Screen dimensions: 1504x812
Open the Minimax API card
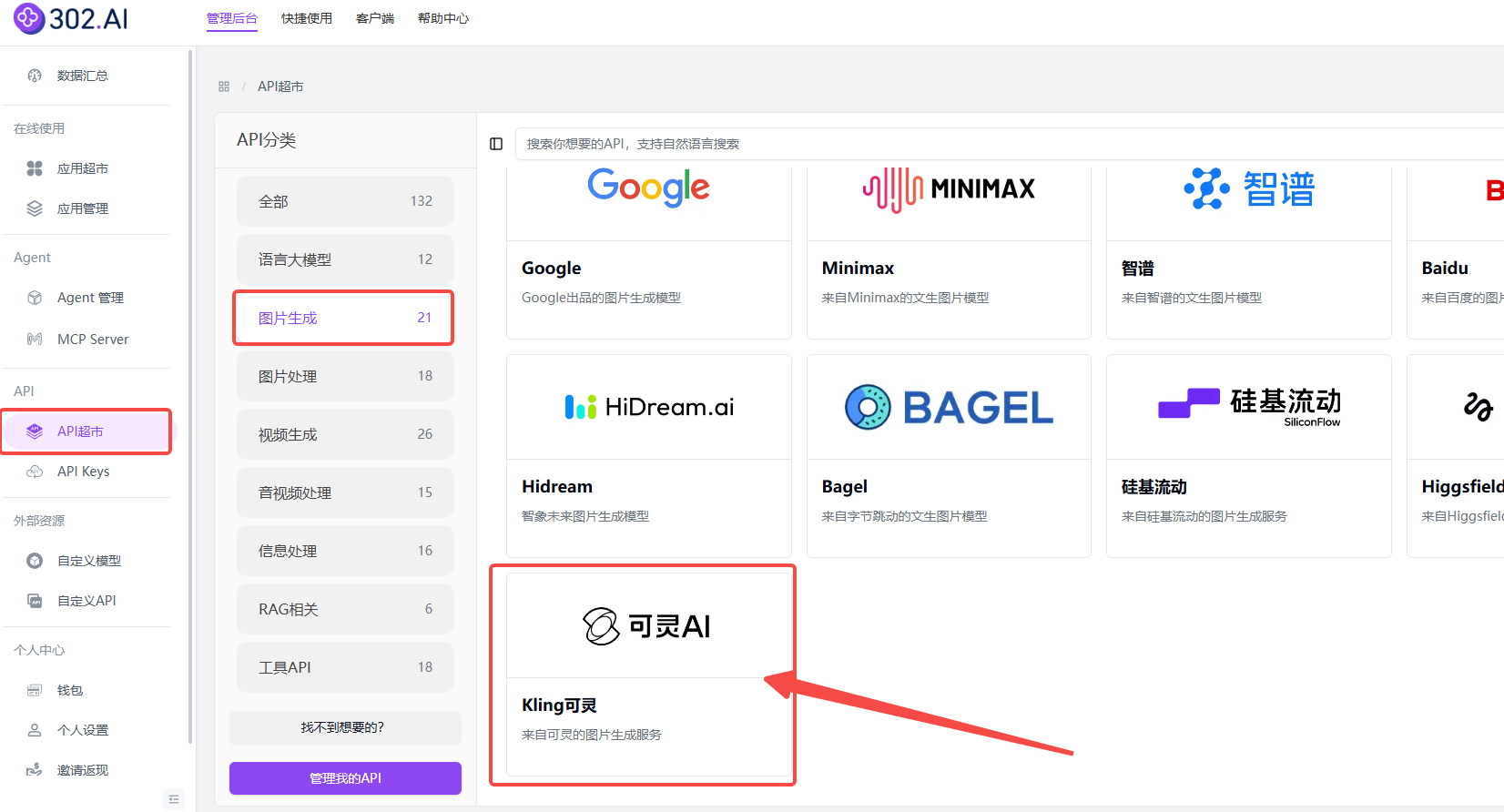point(949,253)
